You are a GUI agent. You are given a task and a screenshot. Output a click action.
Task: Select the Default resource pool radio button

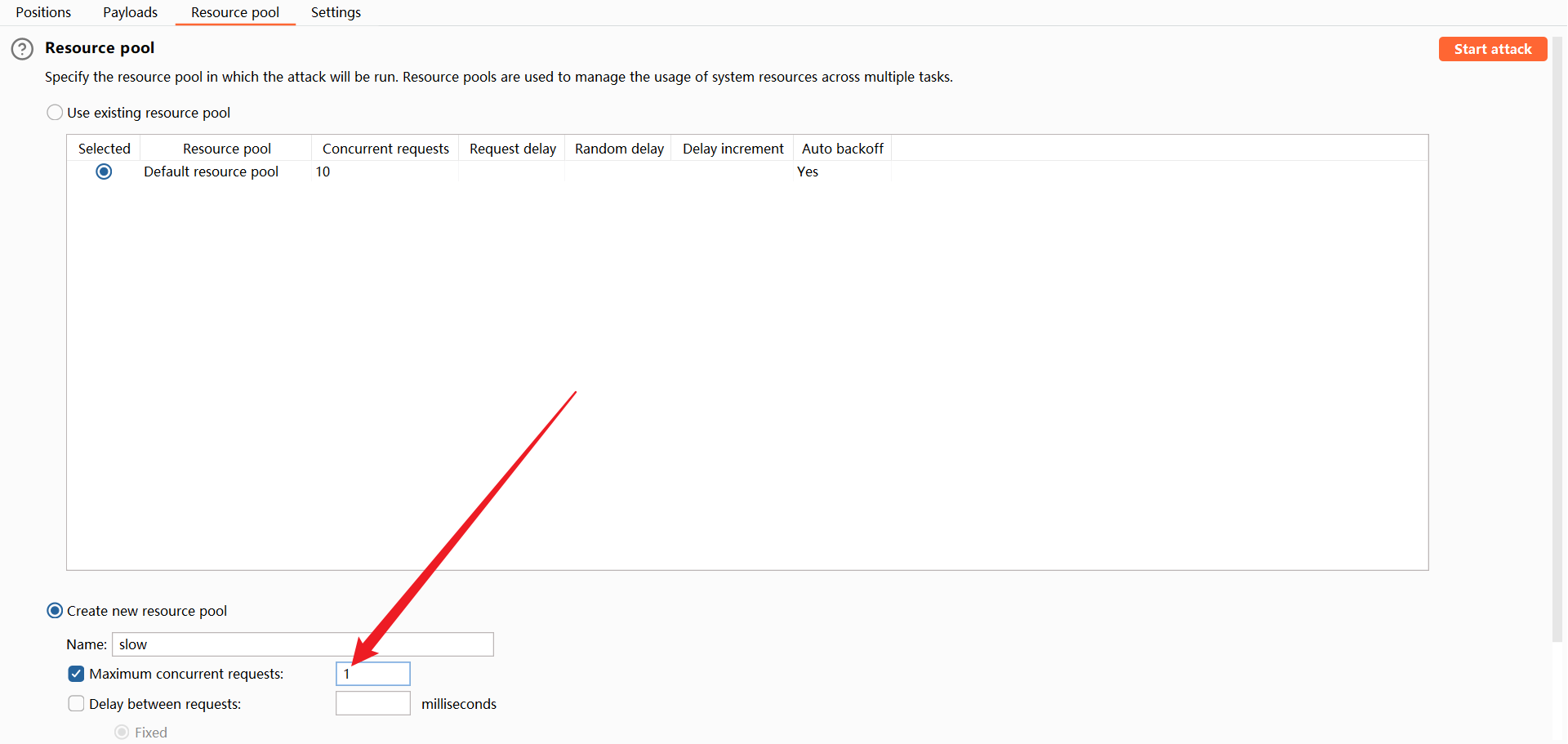click(104, 172)
